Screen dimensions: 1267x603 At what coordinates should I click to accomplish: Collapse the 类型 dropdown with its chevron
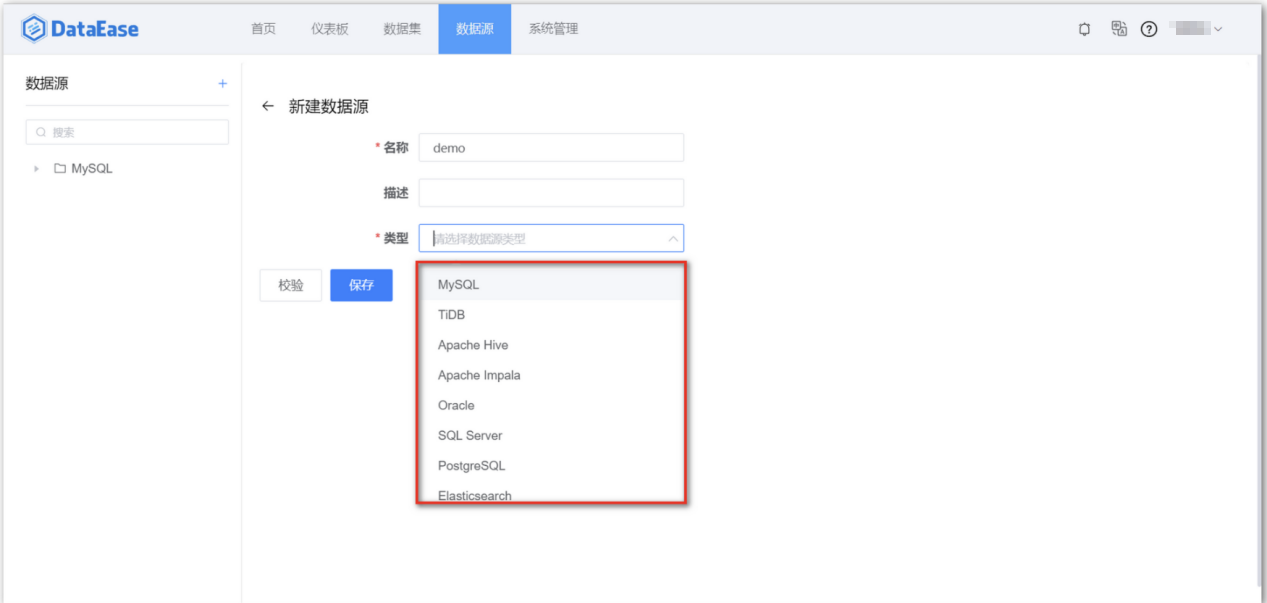672,238
